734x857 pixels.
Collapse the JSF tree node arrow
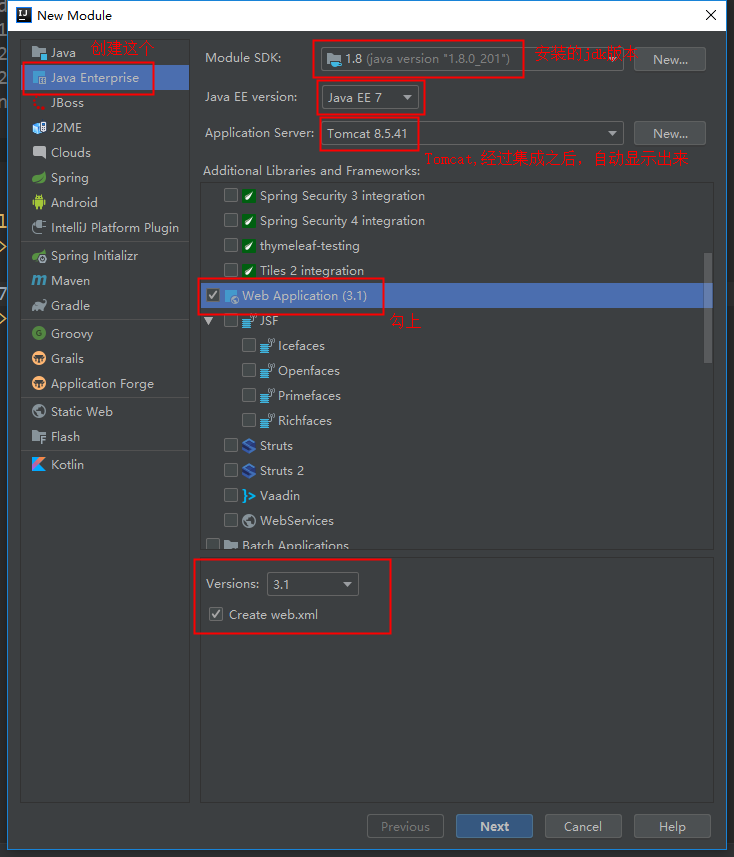click(x=209, y=321)
